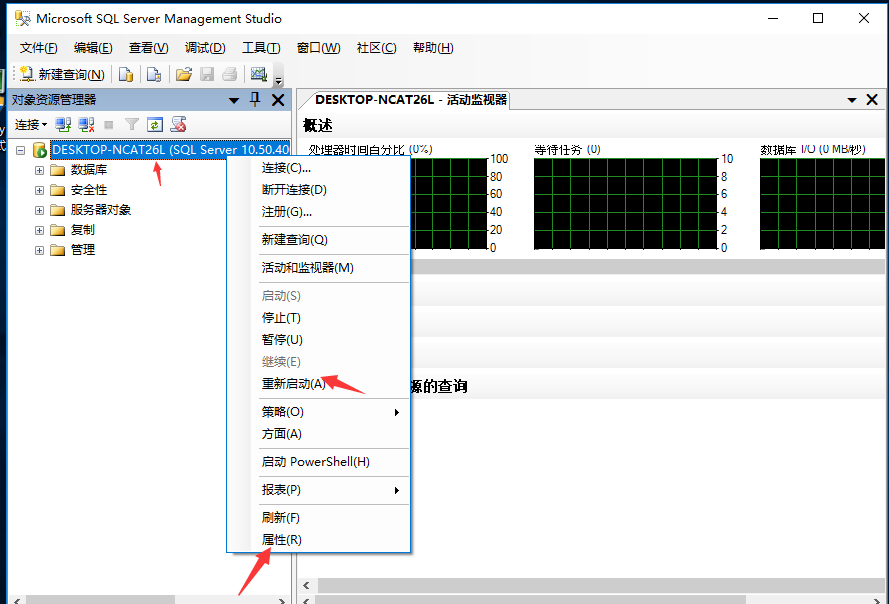Open the 编辑(E) menu
The image size is (889, 604).
(93, 48)
